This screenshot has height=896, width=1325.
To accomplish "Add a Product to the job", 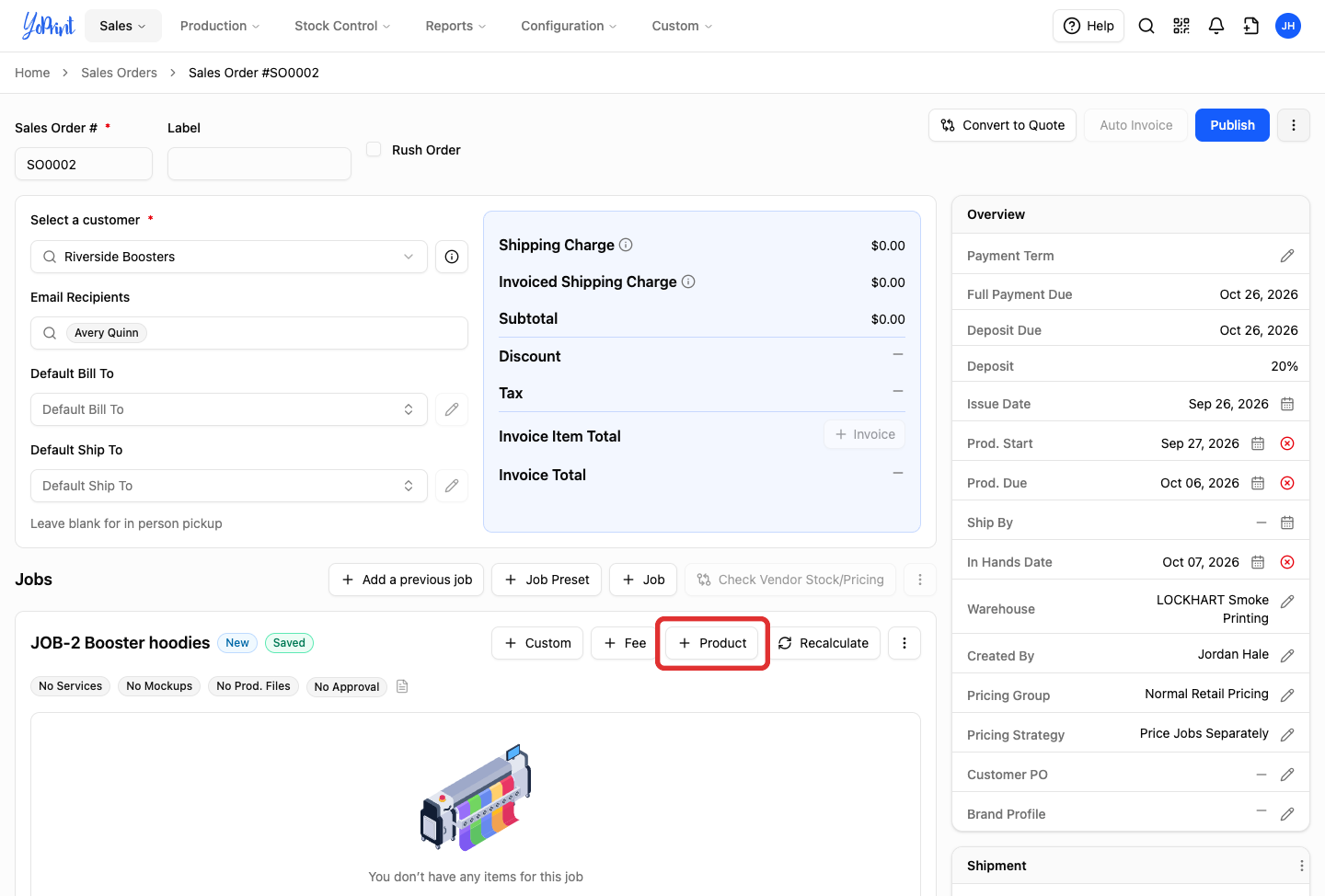I will pos(712,643).
